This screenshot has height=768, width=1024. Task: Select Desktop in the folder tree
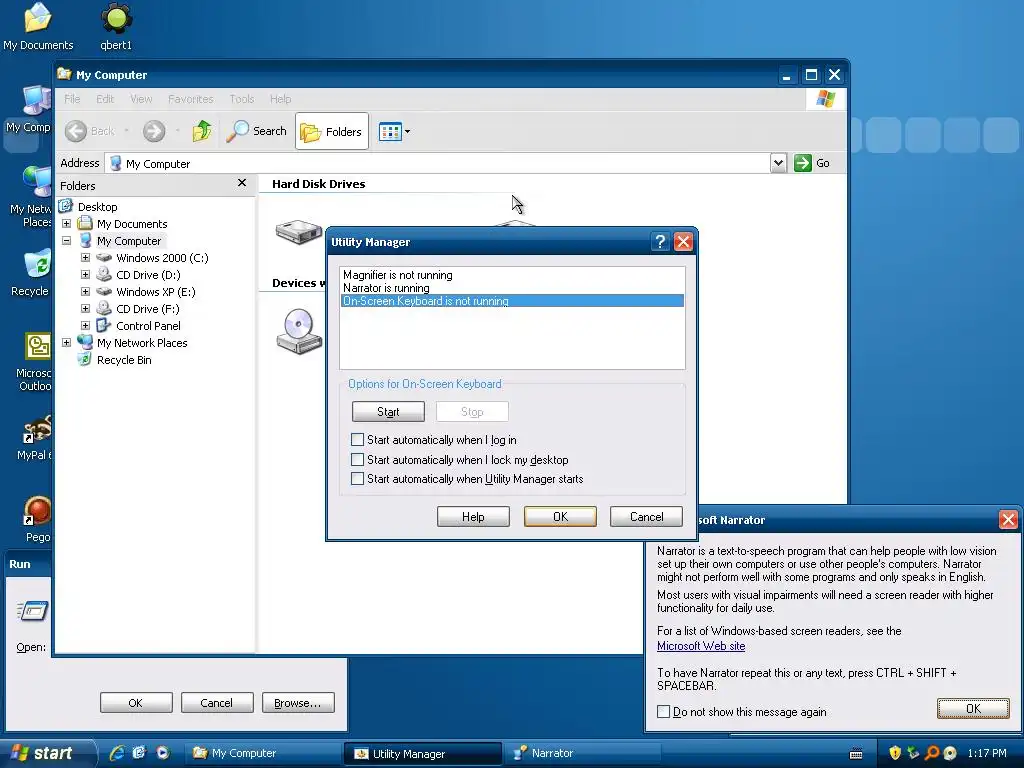tap(97, 207)
